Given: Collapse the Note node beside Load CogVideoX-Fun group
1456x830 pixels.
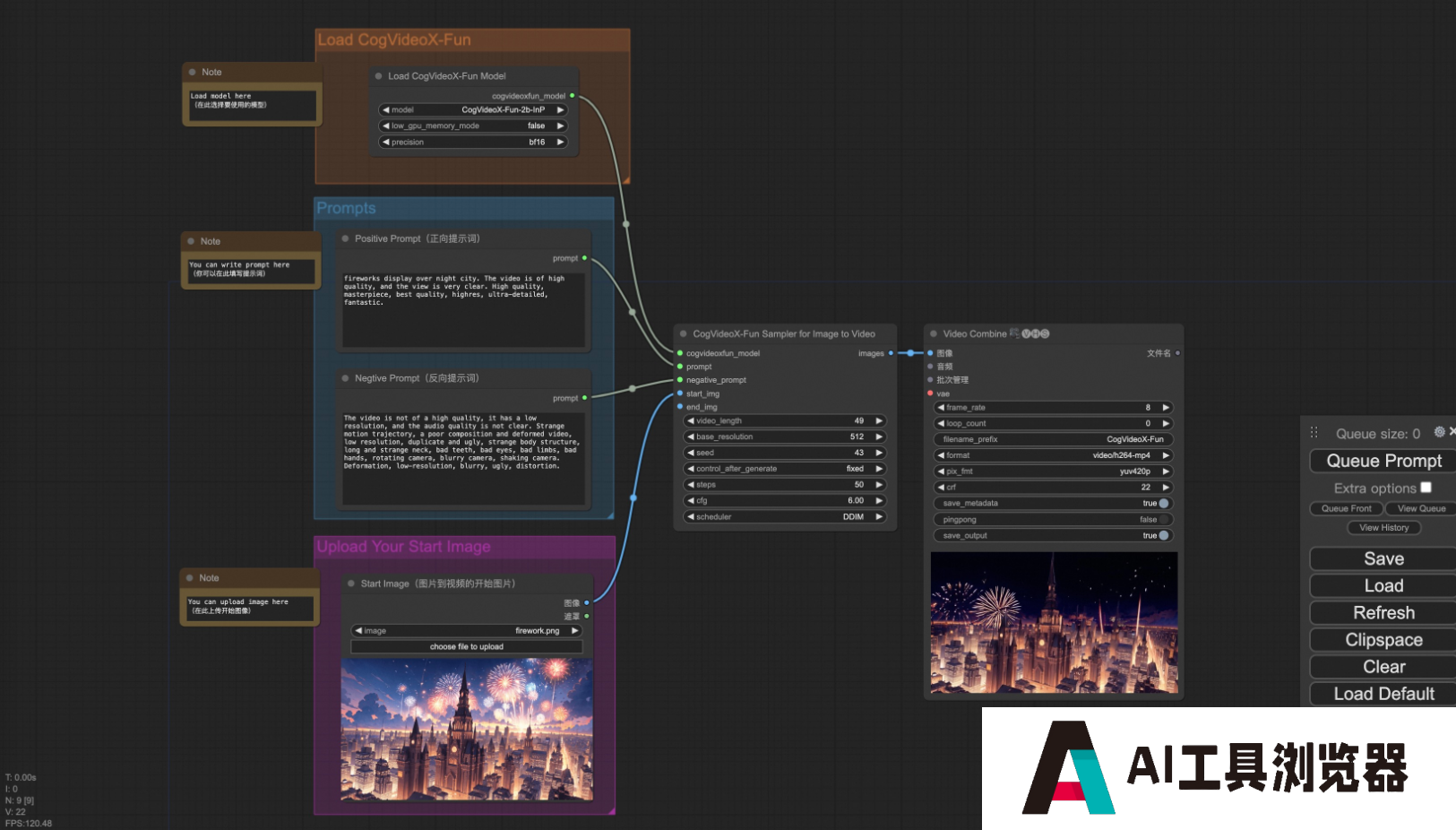Looking at the screenshot, I should click(x=192, y=72).
